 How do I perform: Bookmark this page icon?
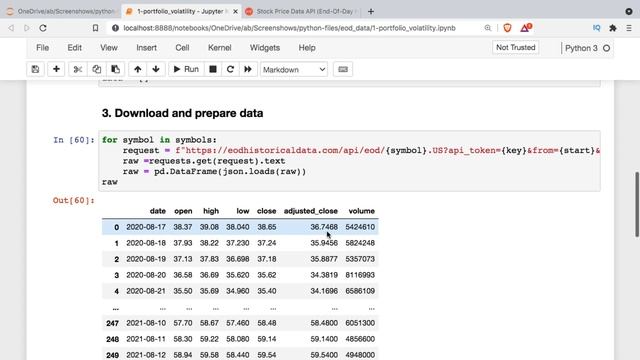[95, 28]
